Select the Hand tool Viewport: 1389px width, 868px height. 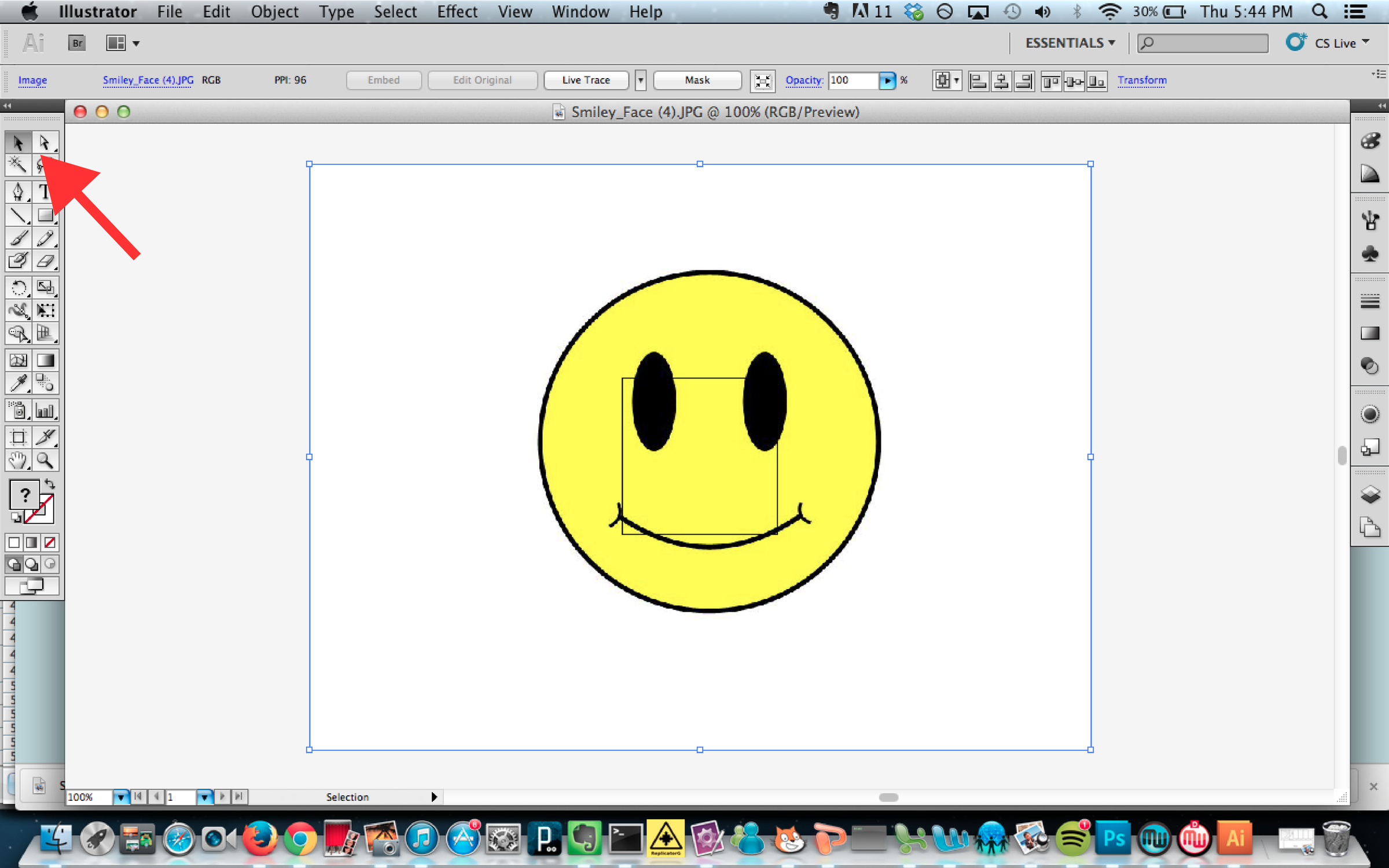click(x=18, y=461)
